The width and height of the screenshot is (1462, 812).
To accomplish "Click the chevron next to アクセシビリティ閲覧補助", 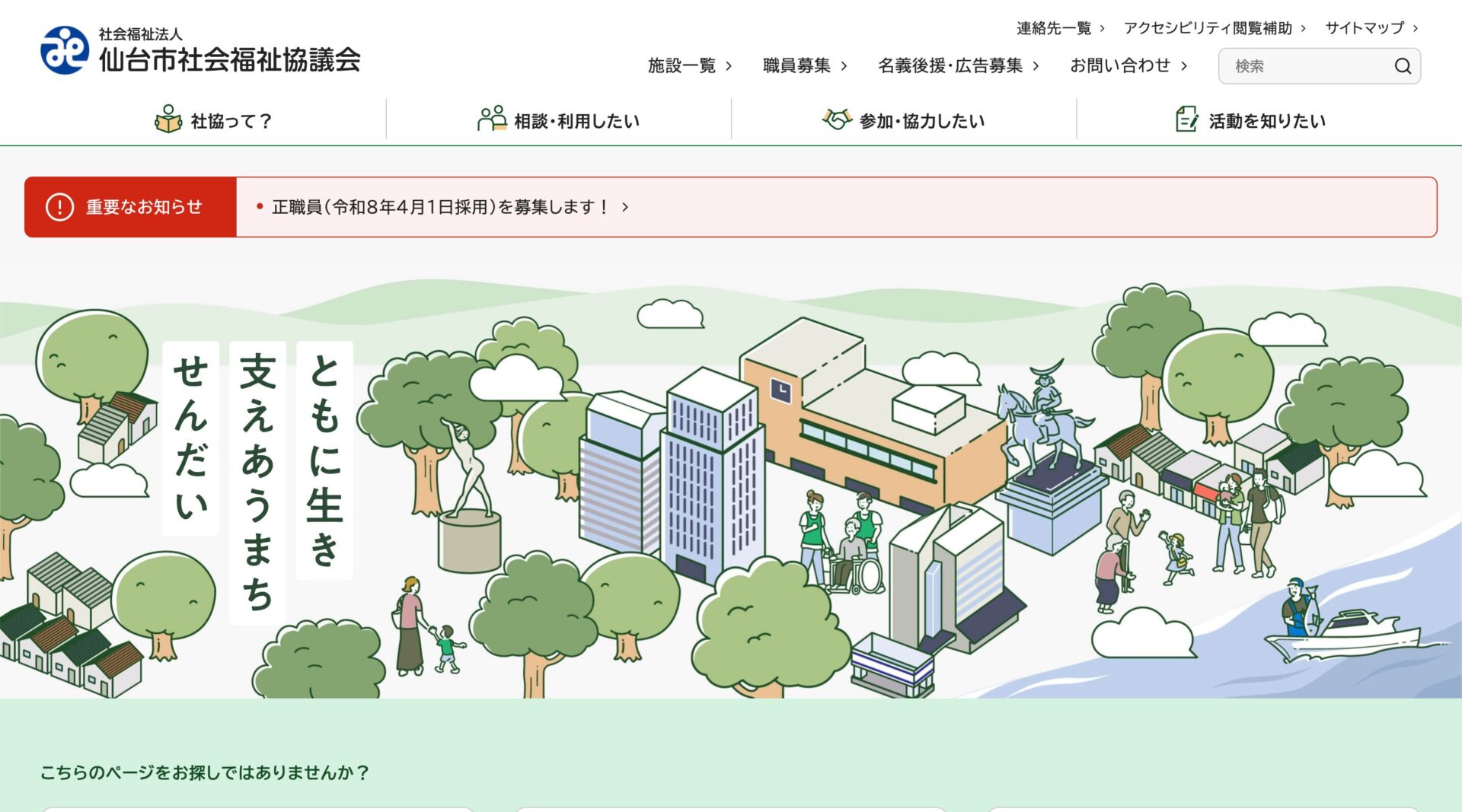I will tap(1303, 29).
